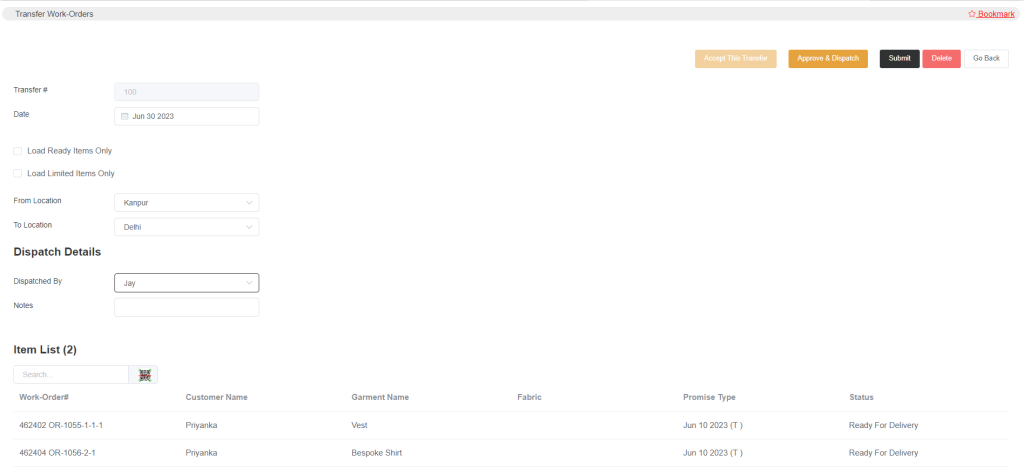
Task: Click the Vest garment cell
Action: [x=359, y=426]
